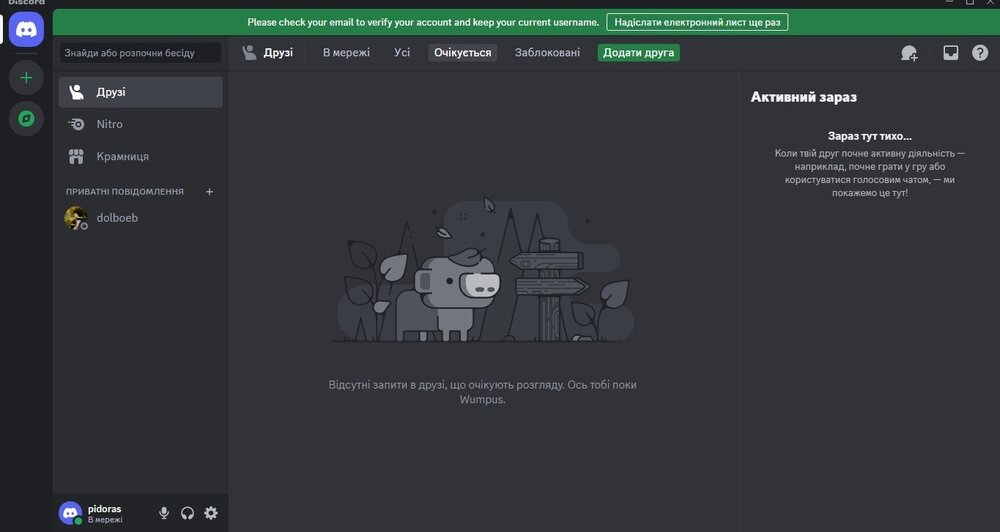
Task: Open Discord home direct messages icon
Action: (x=26, y=29)
